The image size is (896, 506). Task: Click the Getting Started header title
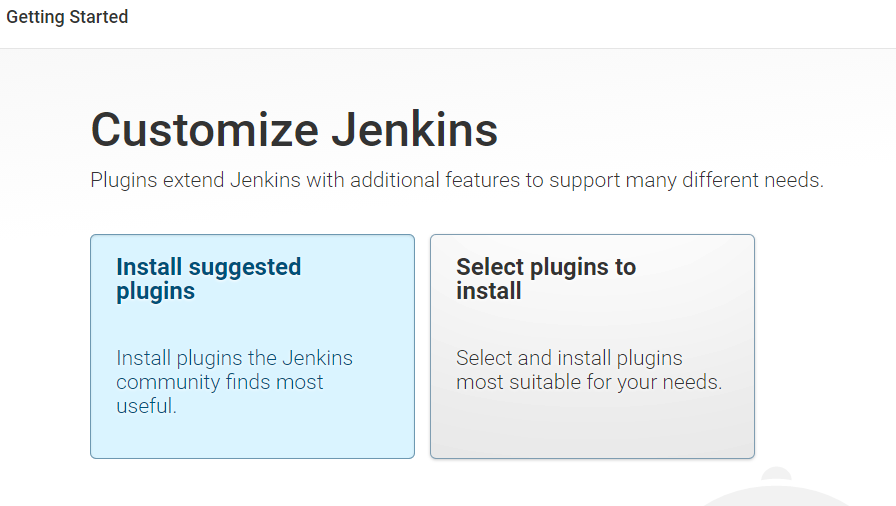coord(67,17)
